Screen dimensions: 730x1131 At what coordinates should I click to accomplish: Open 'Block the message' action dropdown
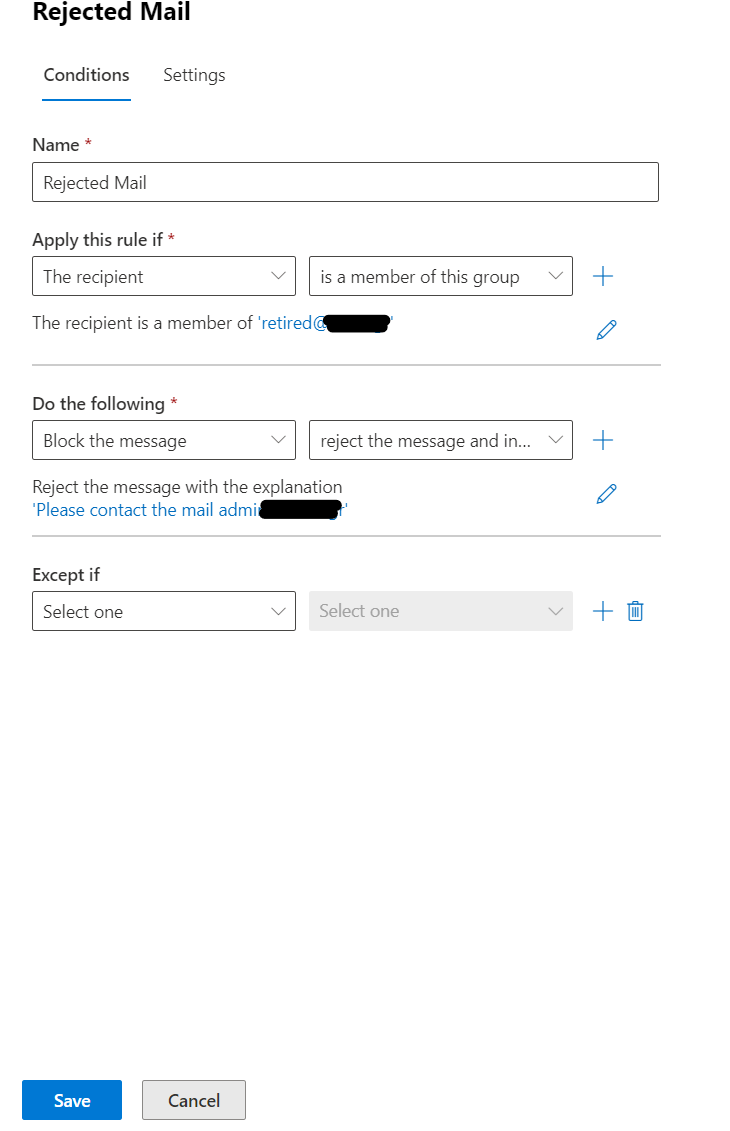pyautogui.click(x=164, y=440)
